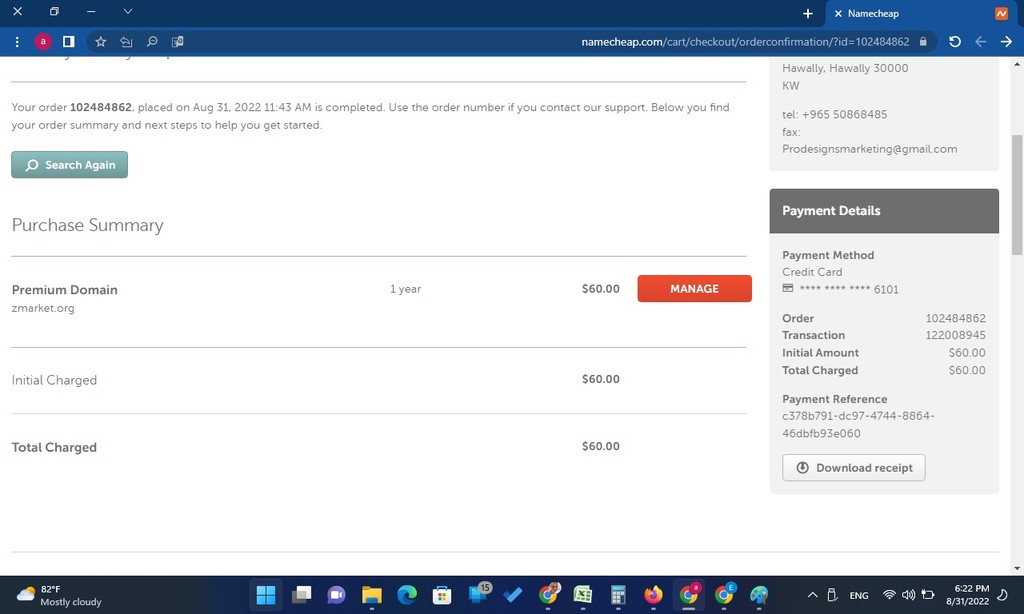Viewport: 1024px width, 614px height.
Task: Open the volume speaker tray icon
Action: [x=908, y=595]
